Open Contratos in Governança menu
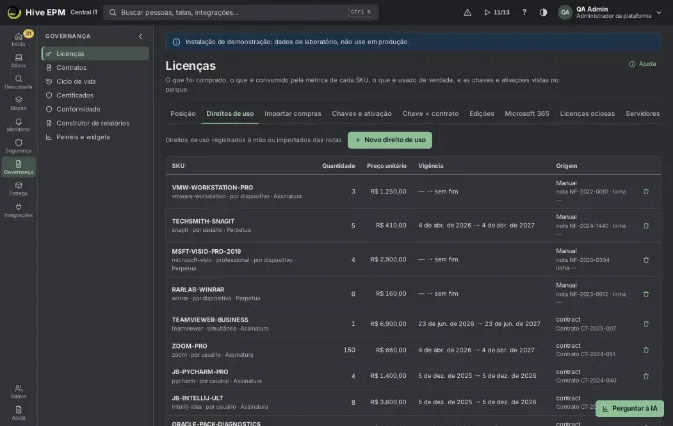 coord(95,67)
